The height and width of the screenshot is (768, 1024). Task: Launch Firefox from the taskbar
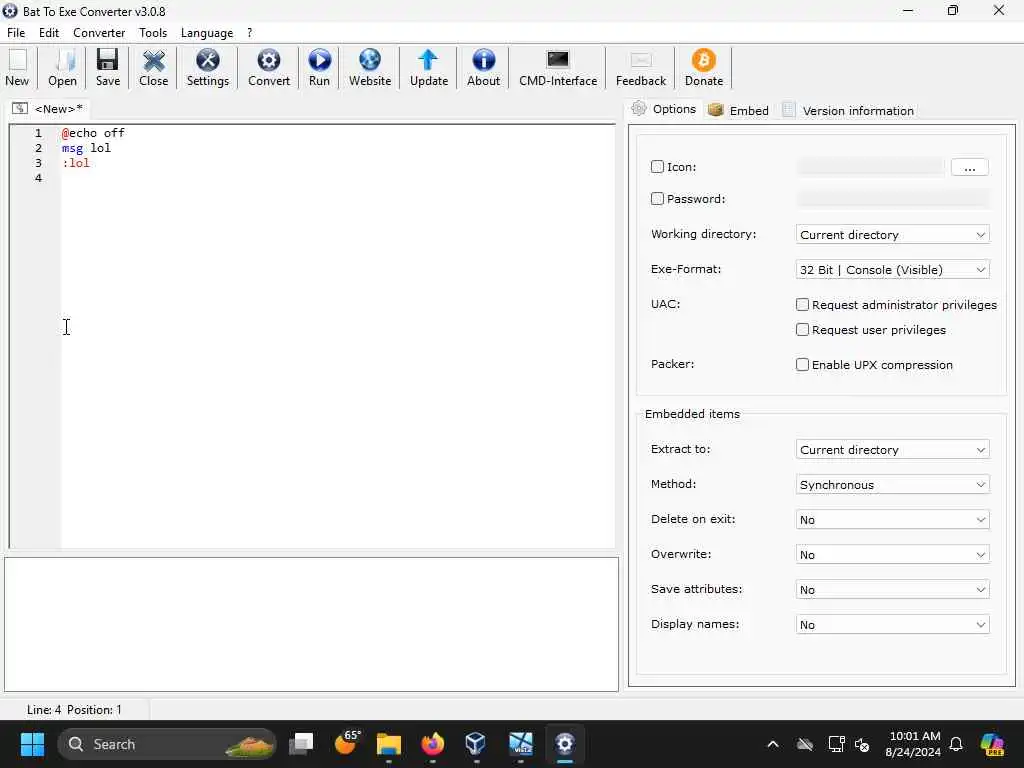tap(432, 744)
